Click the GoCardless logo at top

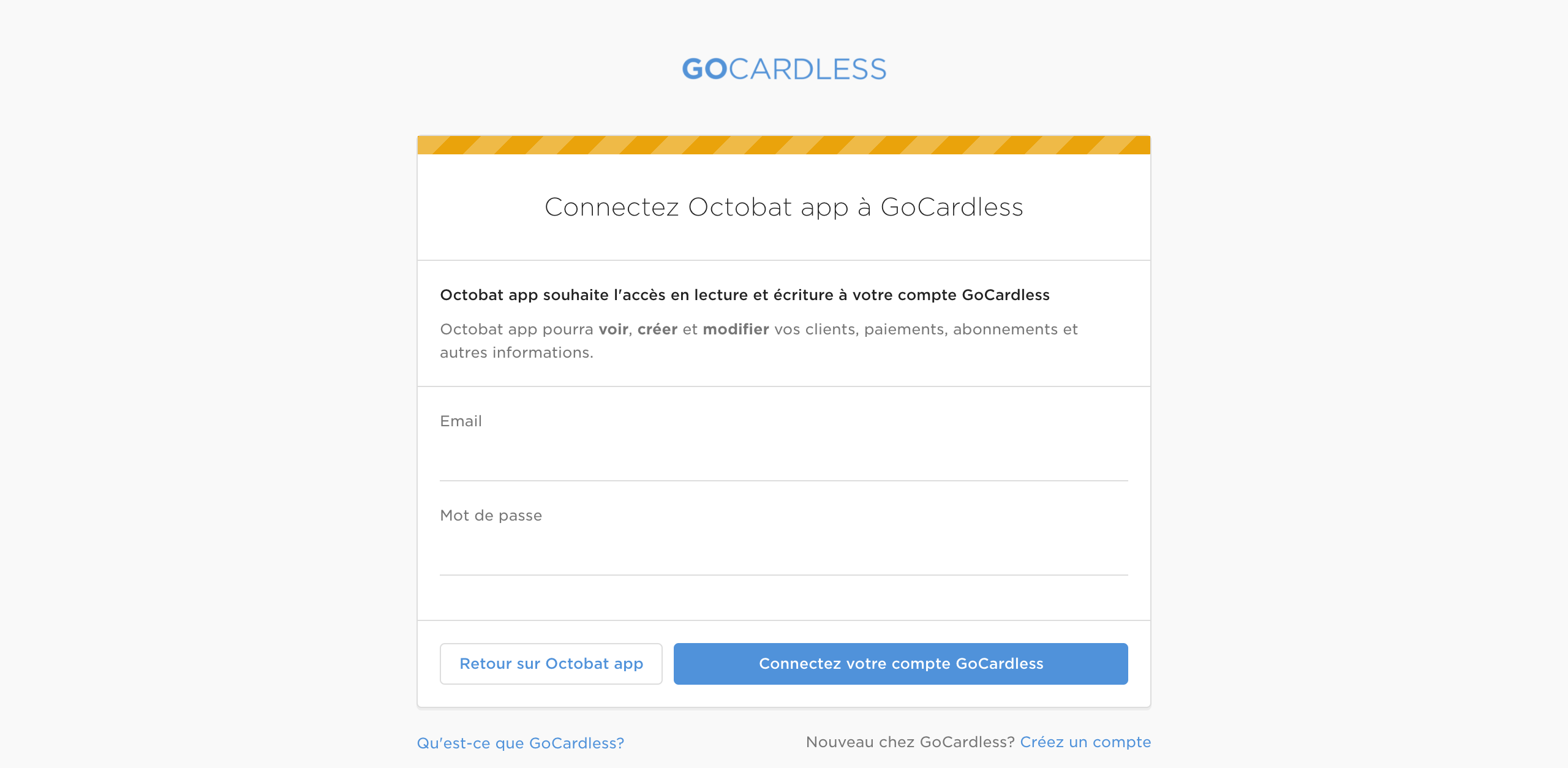[784, 69]
